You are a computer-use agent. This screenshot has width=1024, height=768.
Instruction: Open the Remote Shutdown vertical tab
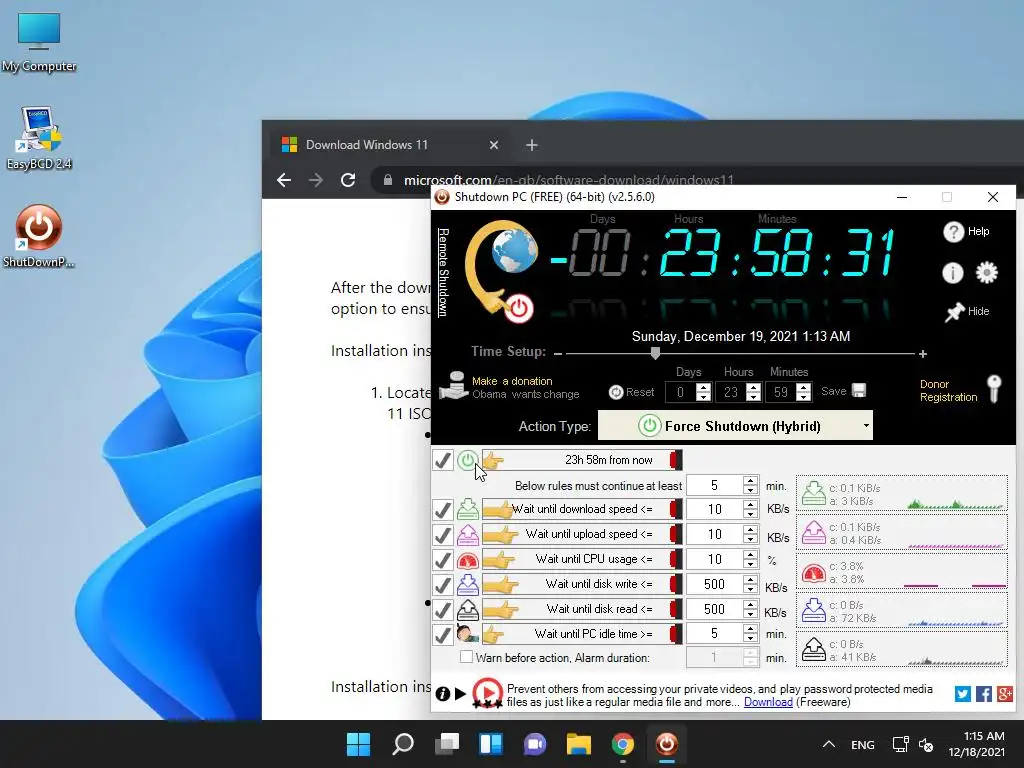(x=443, y=272)
